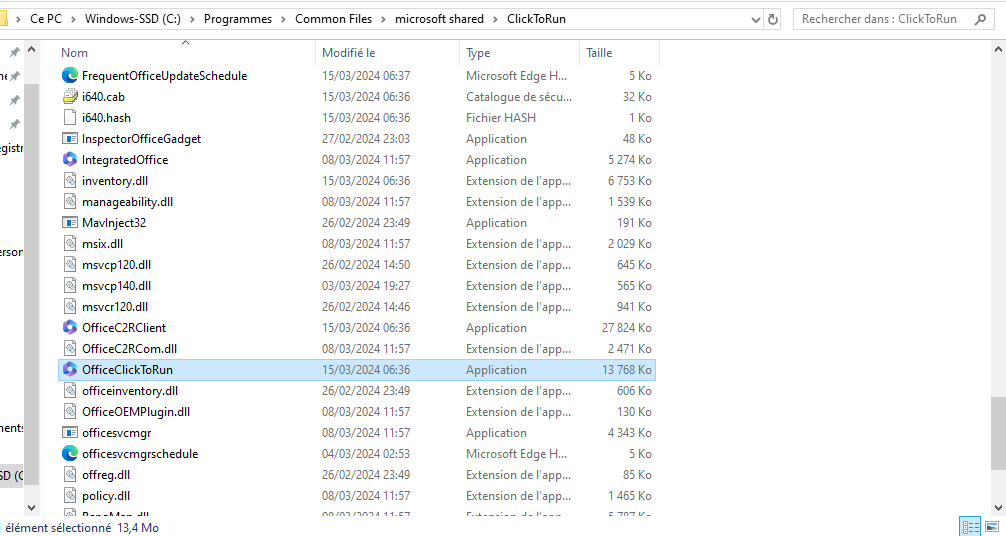Select the offreg.dll file icon
This screenshot has width=1006, height=536.
click(70, 475)
